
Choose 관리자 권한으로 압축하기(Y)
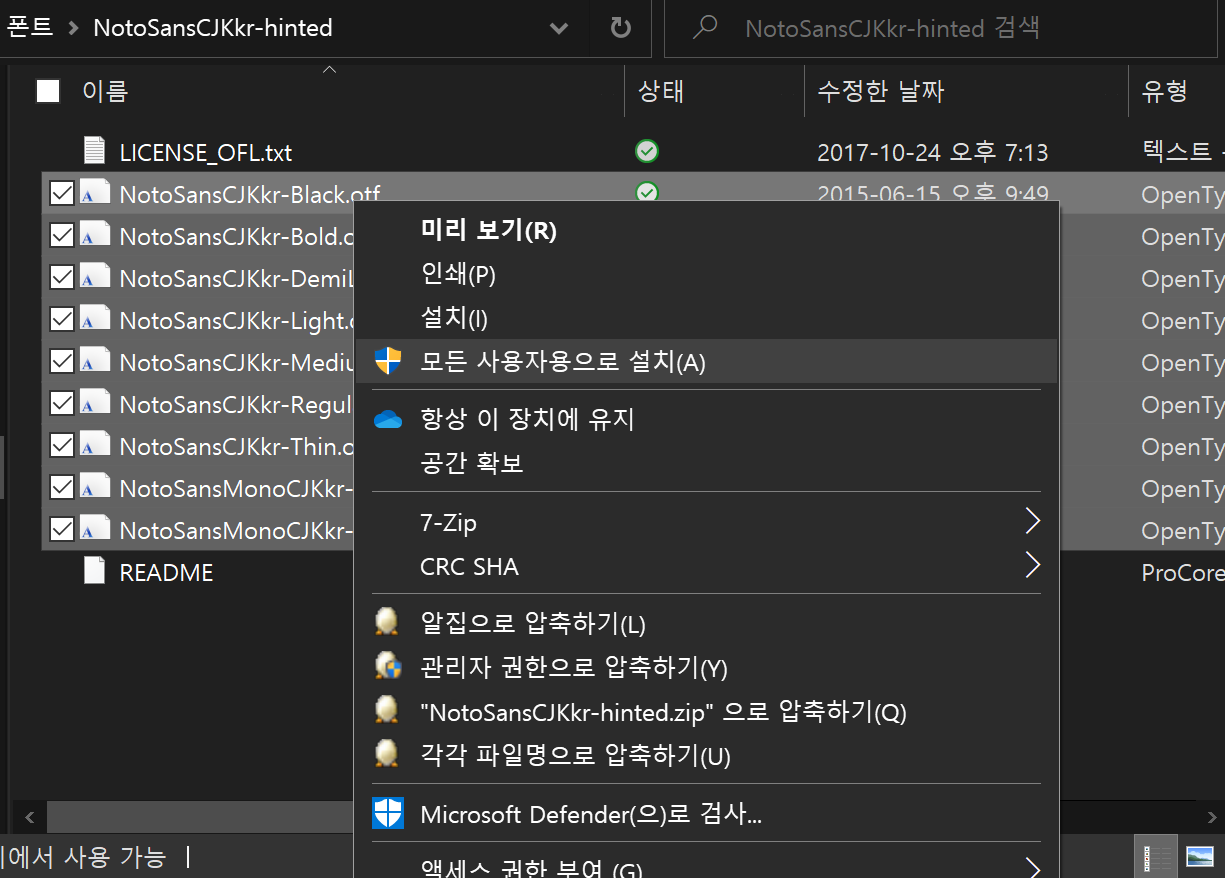[x=706, y=667]
